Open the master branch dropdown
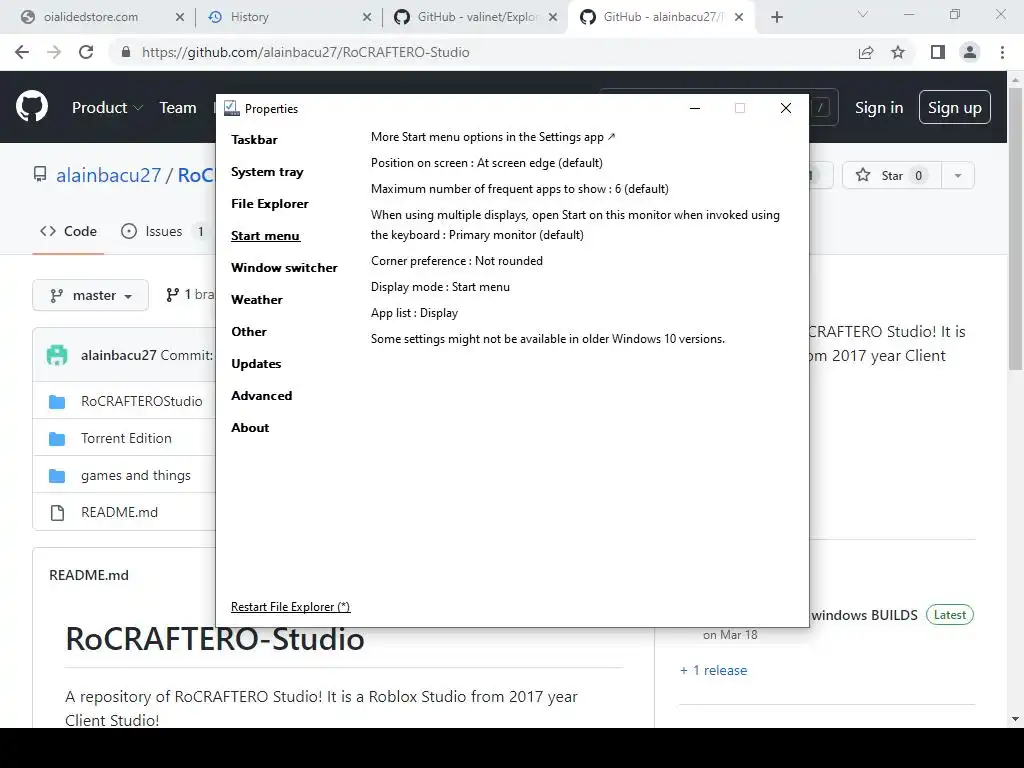The image size is (1024, 768). [90, 295]
